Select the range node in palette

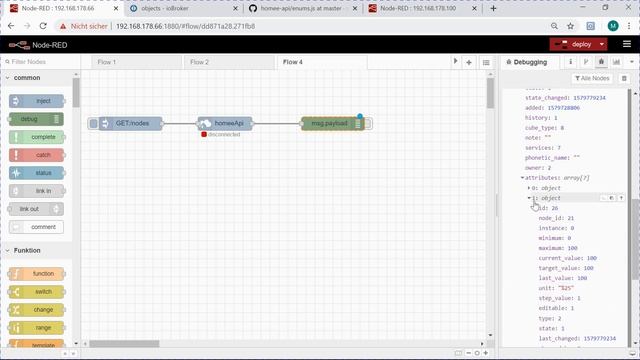coord(37,327)
